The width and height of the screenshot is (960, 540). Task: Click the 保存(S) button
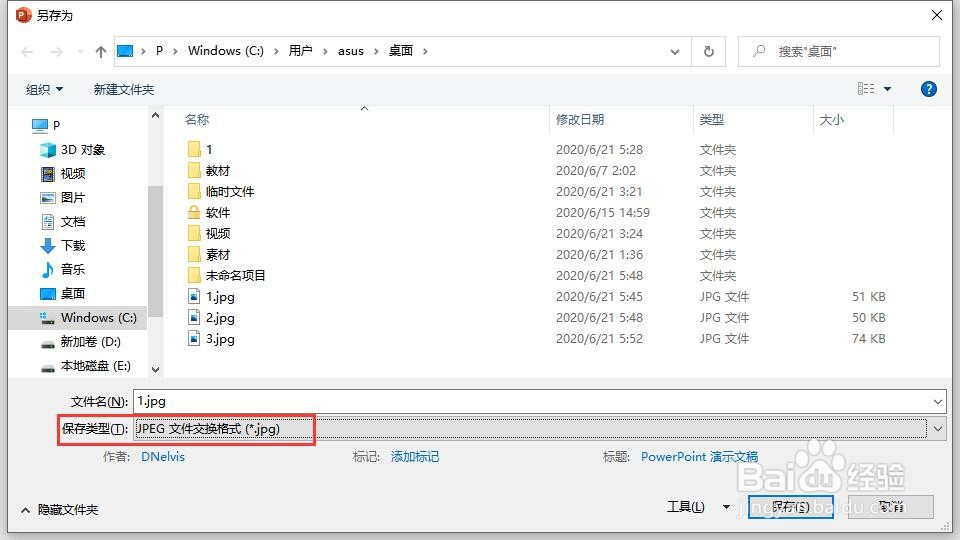[790, 507]
